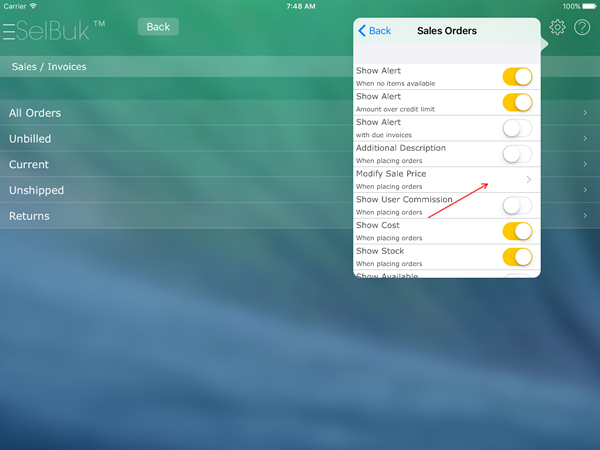The image size is (600, 450).
Task: Toggle Show Alert when no items available
Action: click(x=516, y=76)
